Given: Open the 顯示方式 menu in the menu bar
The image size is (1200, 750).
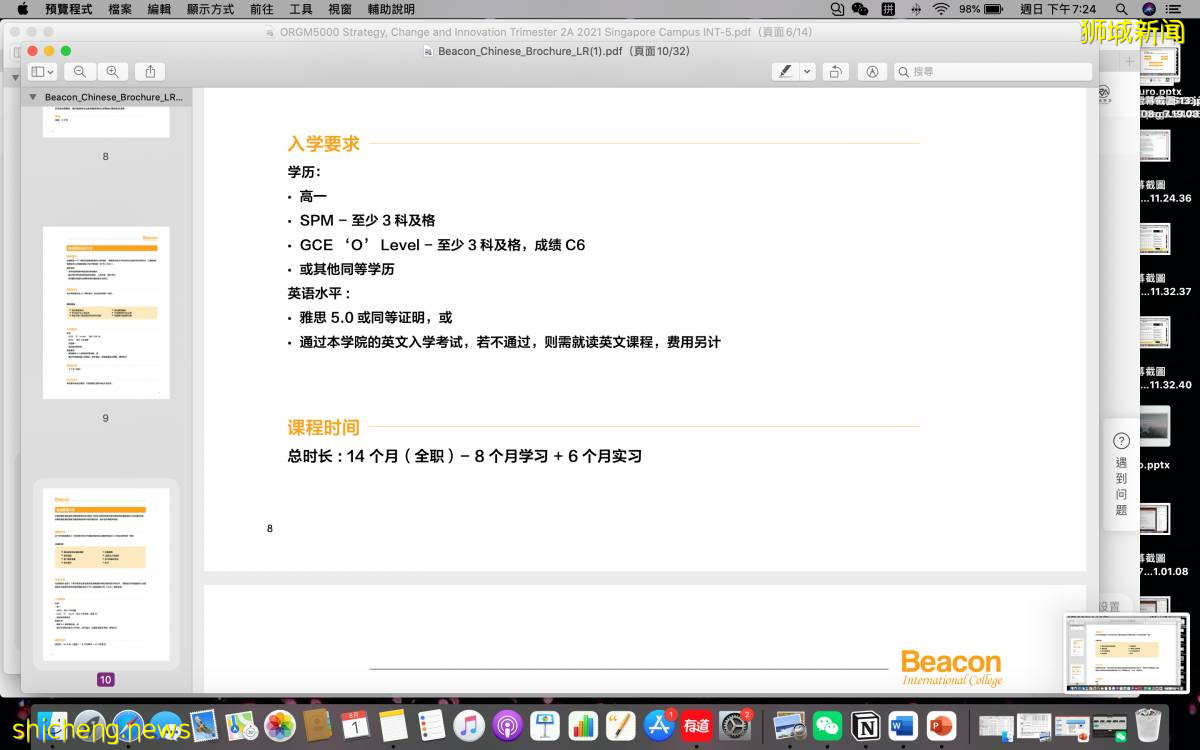Looking at the screenshot, I should 210,9.
